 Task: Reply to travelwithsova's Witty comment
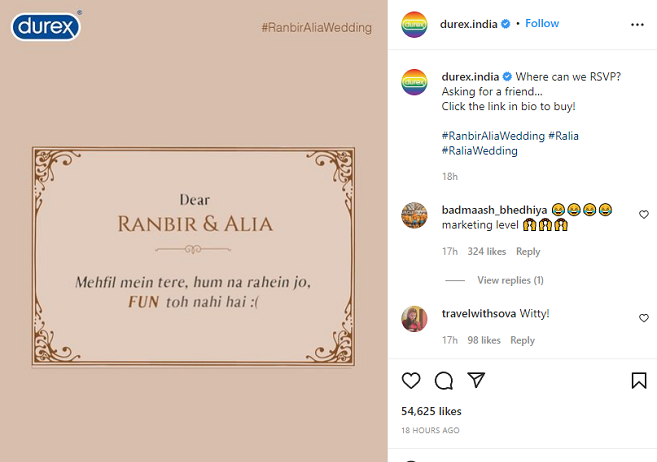(522, 340)
